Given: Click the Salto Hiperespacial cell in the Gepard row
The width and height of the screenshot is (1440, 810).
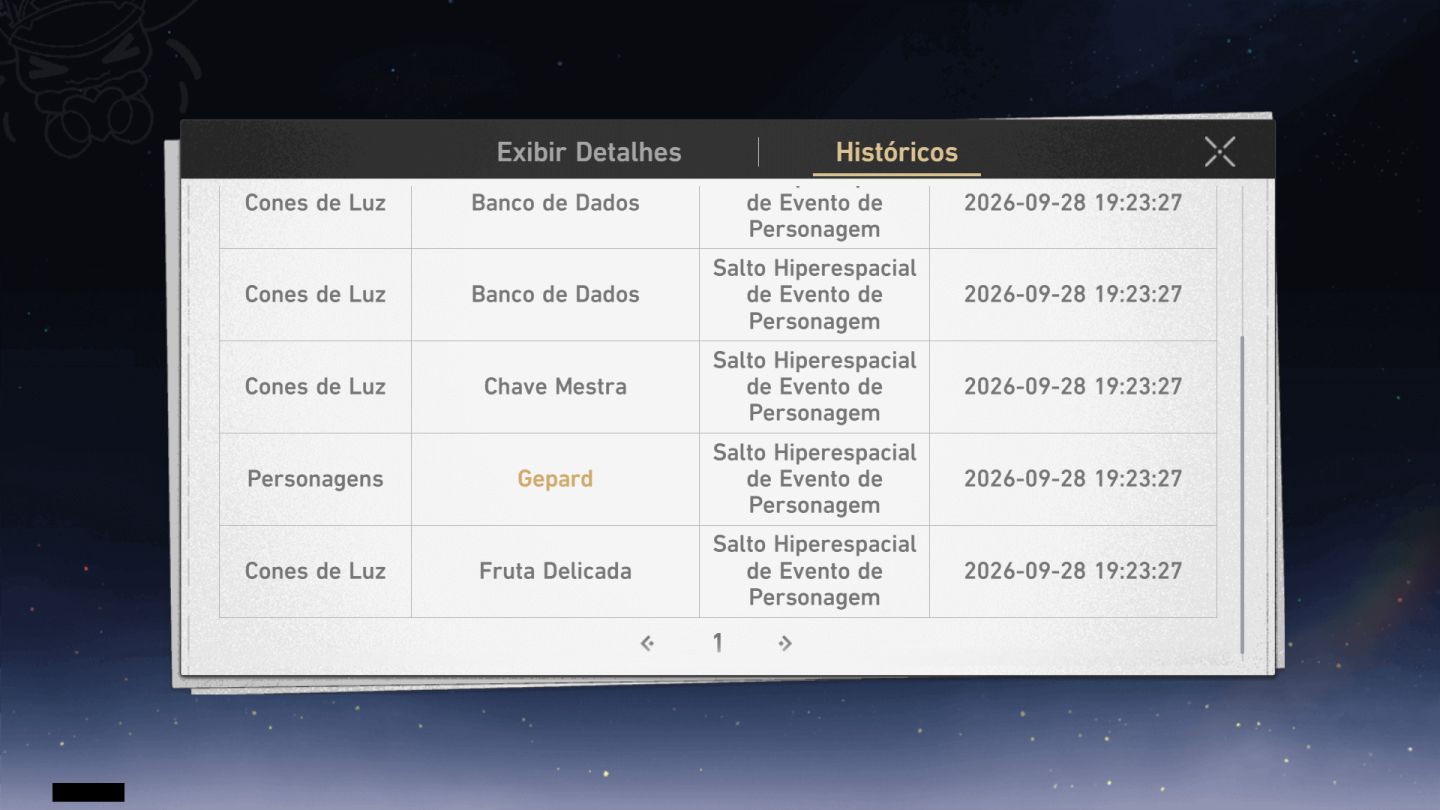Looking at the screenshot, I should pos(814,479).
